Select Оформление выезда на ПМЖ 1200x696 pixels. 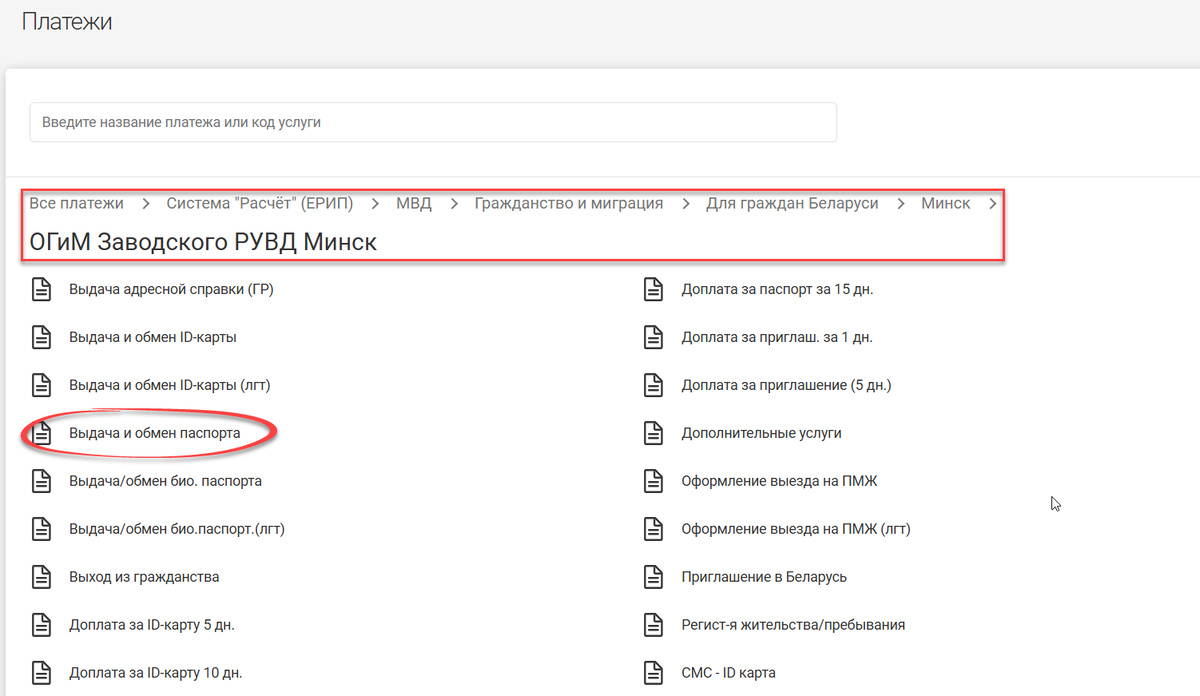pos(780,481)
